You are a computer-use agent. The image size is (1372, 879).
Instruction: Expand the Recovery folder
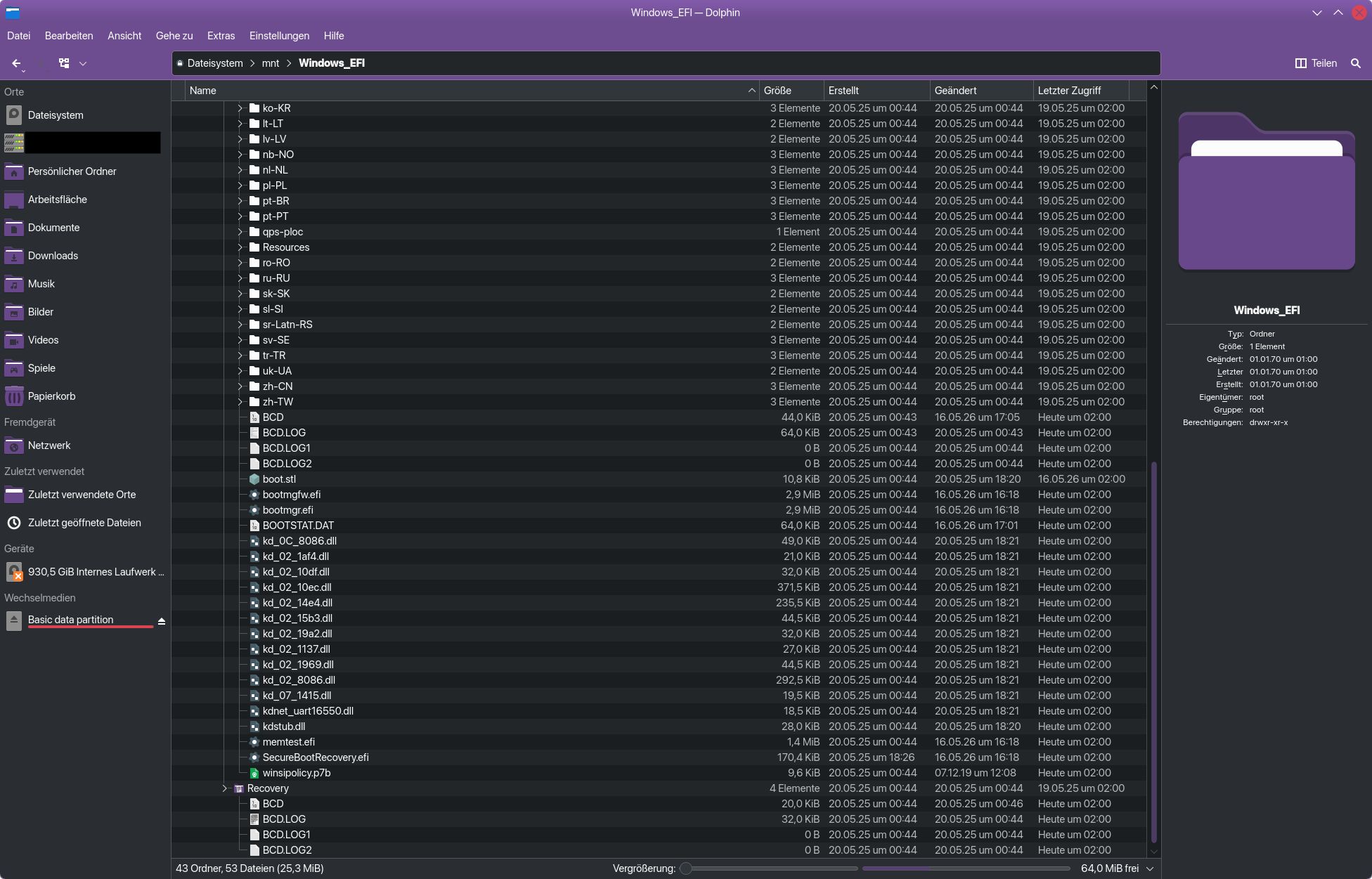(x=224, y=788)
